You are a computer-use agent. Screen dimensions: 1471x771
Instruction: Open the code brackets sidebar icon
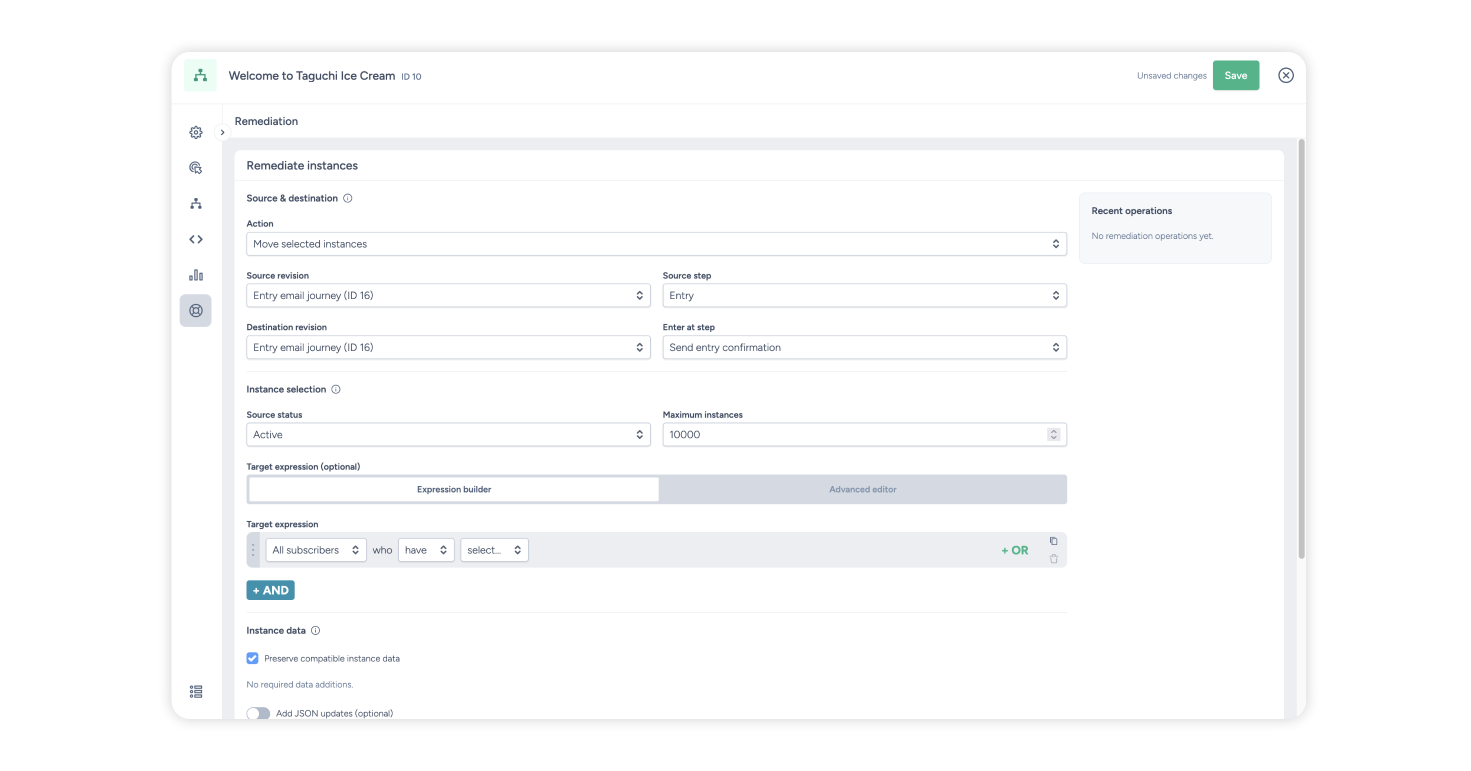coord(196,239)
